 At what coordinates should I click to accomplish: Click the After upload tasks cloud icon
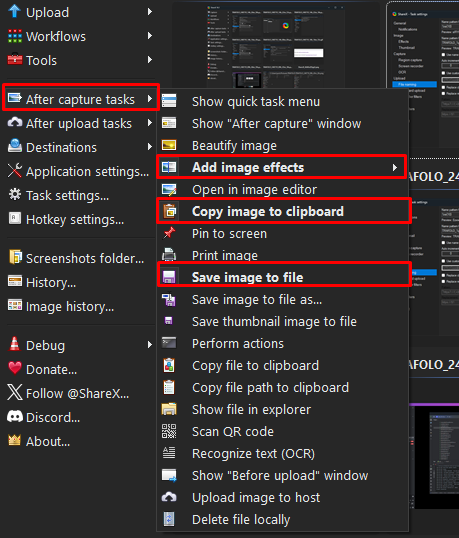pos(15,122)
